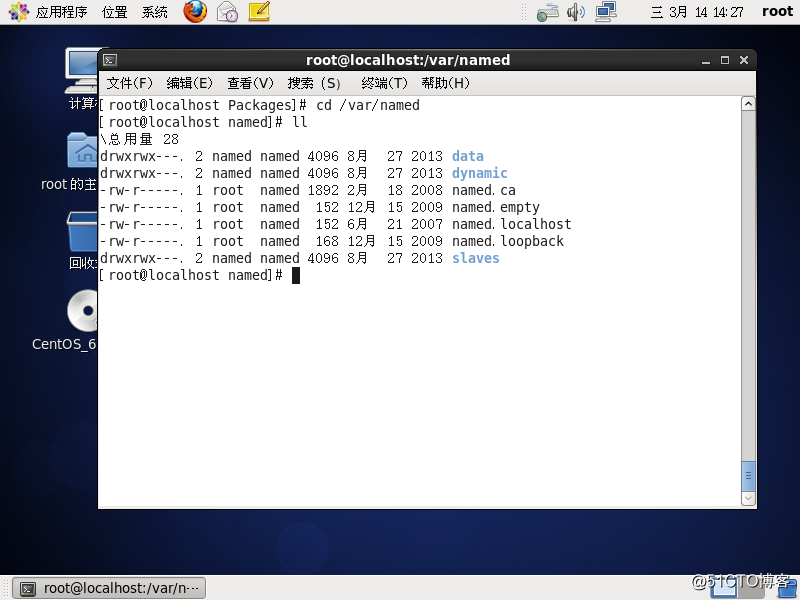Click the network connection tray icon
Viewport: 800px width, 600px height.
606,12
